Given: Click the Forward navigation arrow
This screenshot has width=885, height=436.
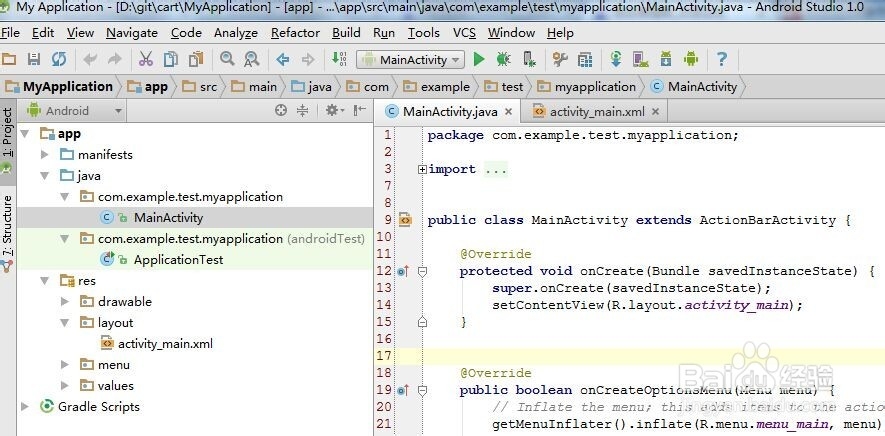Looking at the screenshot, I should tap(308, 59).
